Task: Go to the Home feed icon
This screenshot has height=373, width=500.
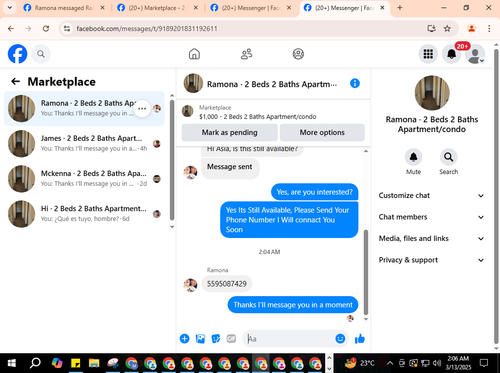Action: tap(194, 54)
